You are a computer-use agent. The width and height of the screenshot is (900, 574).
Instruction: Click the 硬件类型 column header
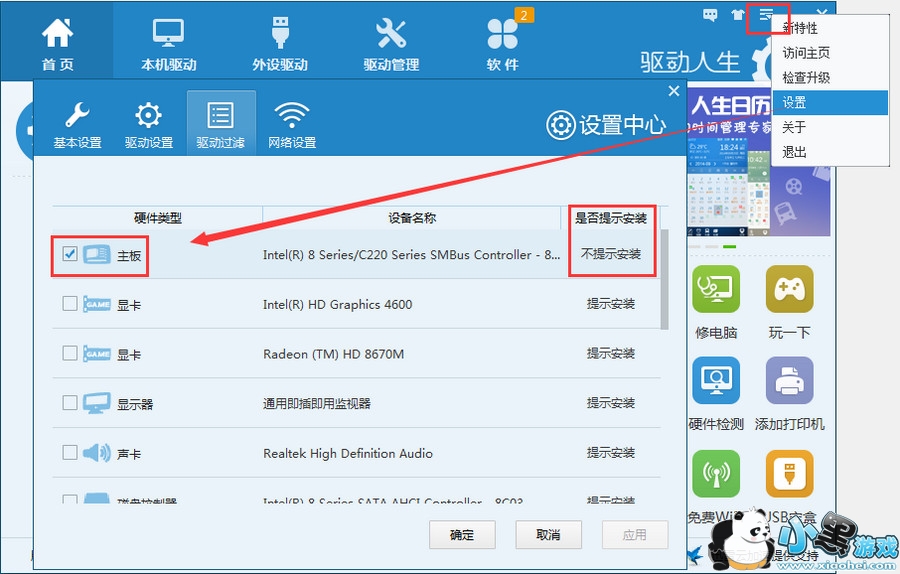pos(158,218)
